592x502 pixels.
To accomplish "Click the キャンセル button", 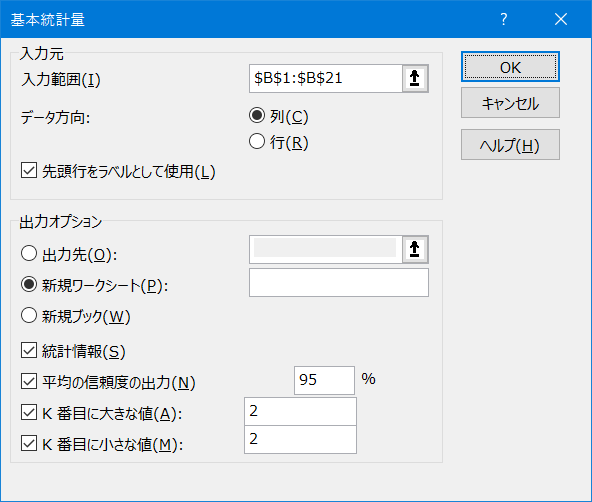I will 510,103.
